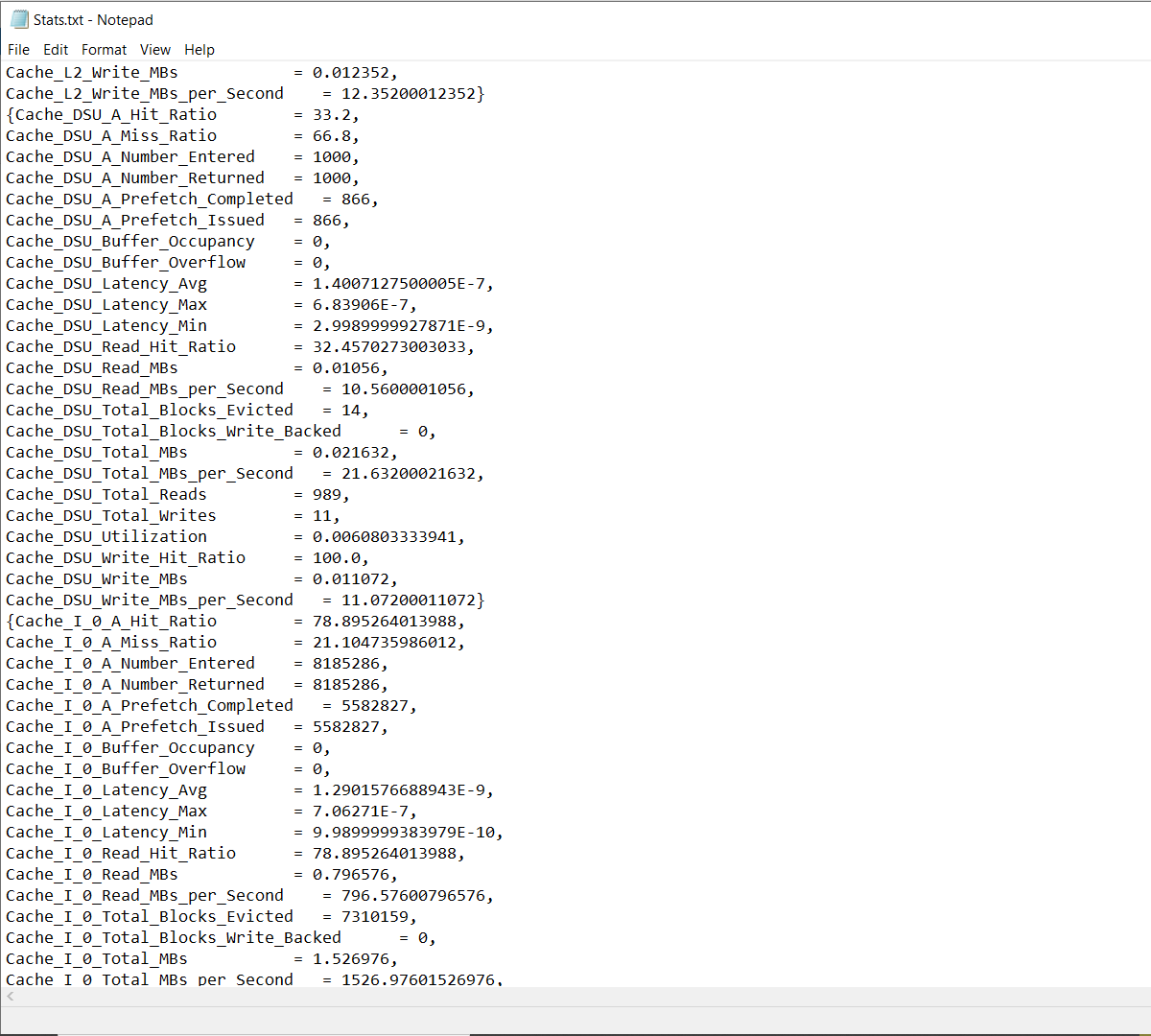
Task: Click the value 12.35200012352
Action: coord(409,94)
